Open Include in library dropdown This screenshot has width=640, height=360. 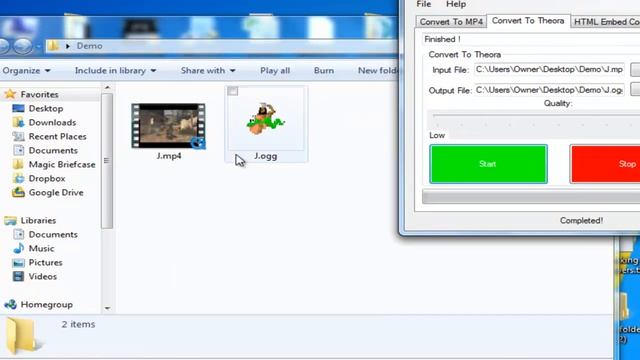116,71
